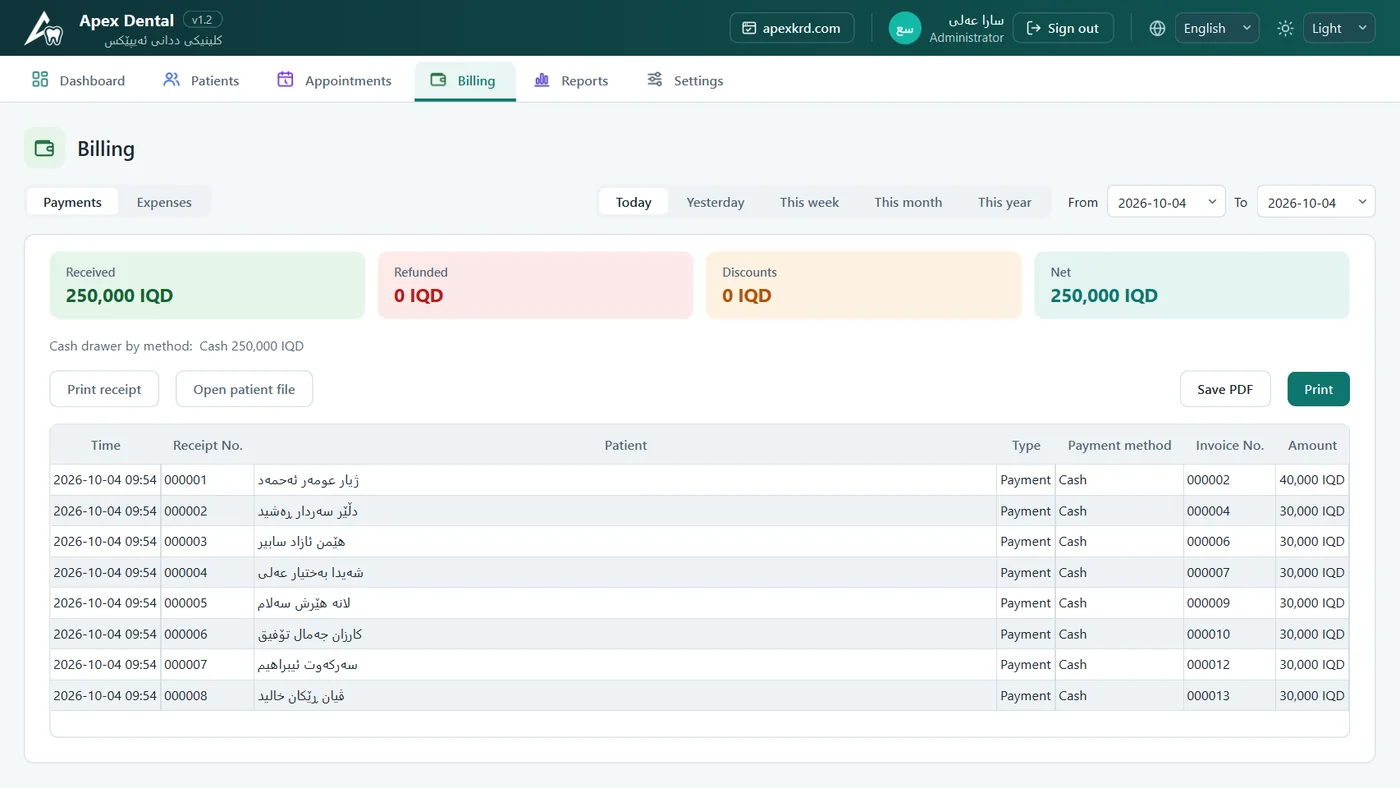Click the Patients people icon
The height and width of the screenshot is (788, 1400).
[172, 80]
